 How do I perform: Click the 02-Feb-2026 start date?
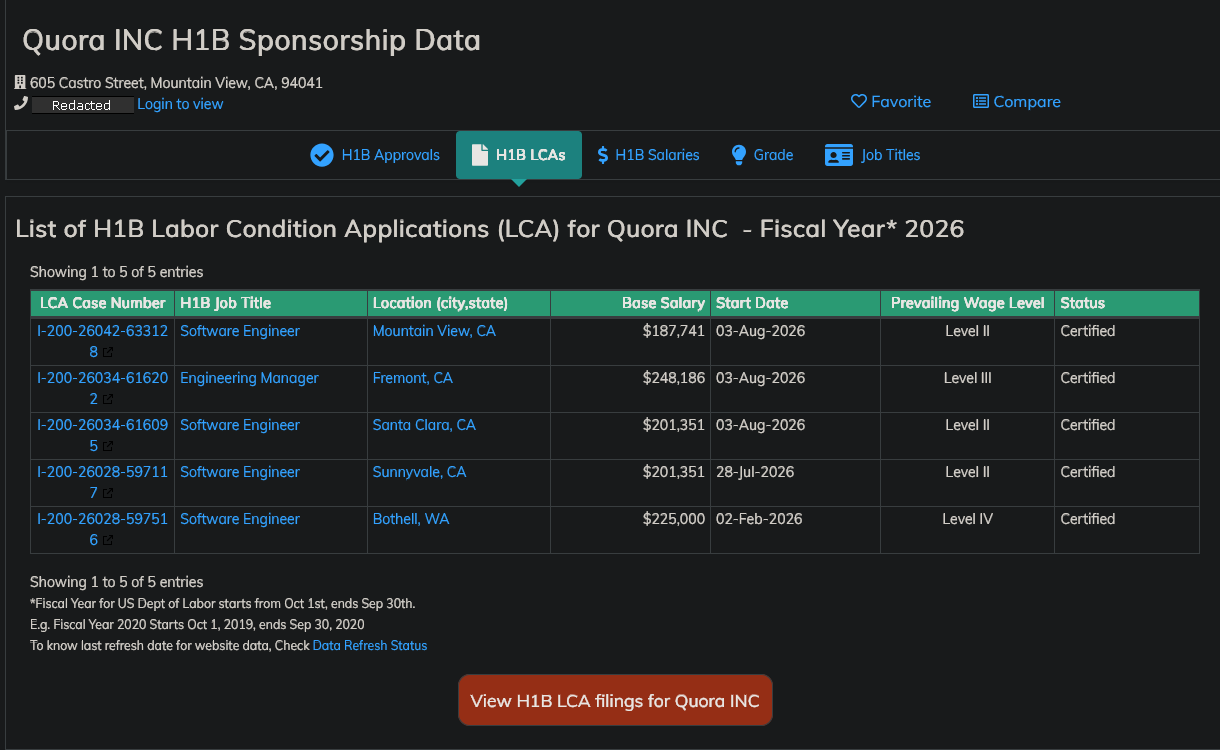[x=760, y=519]
